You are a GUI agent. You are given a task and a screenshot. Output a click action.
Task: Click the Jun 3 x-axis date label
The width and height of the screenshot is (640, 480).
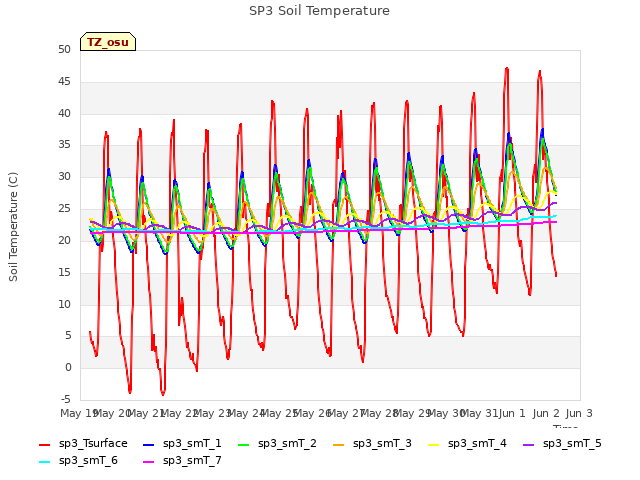pyautogui.click(x=579, y=413)
